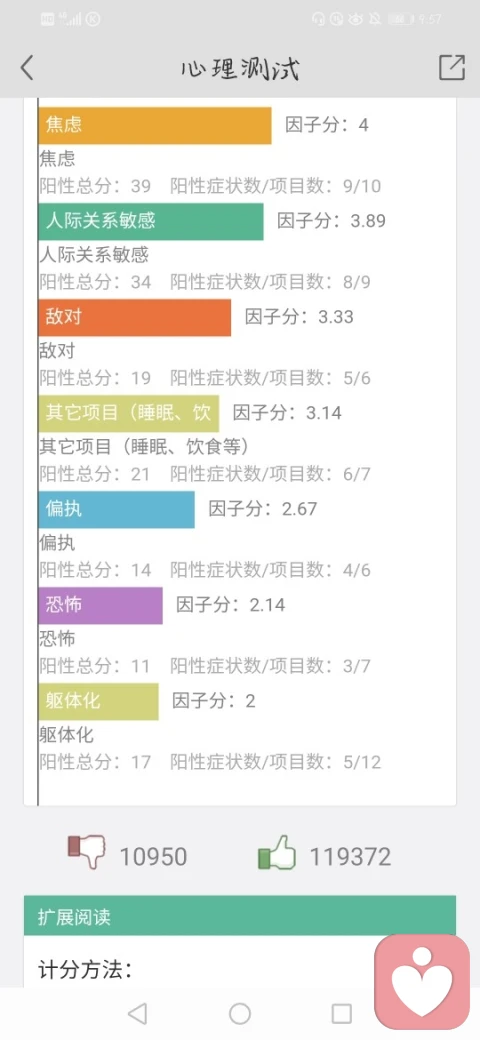Tap the 119372 likes count
Viewport: 480px width, 1040px height.
pyautogui.click(x=350, y=857)
